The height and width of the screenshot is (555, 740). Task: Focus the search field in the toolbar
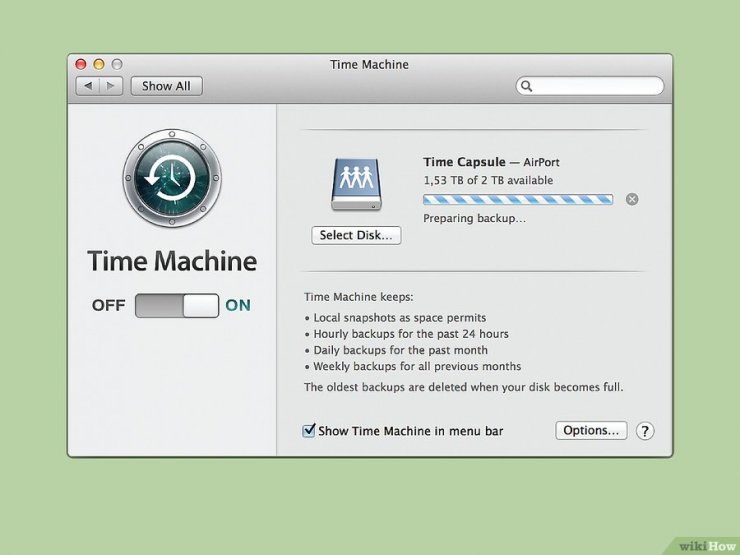tap(590, 86)
